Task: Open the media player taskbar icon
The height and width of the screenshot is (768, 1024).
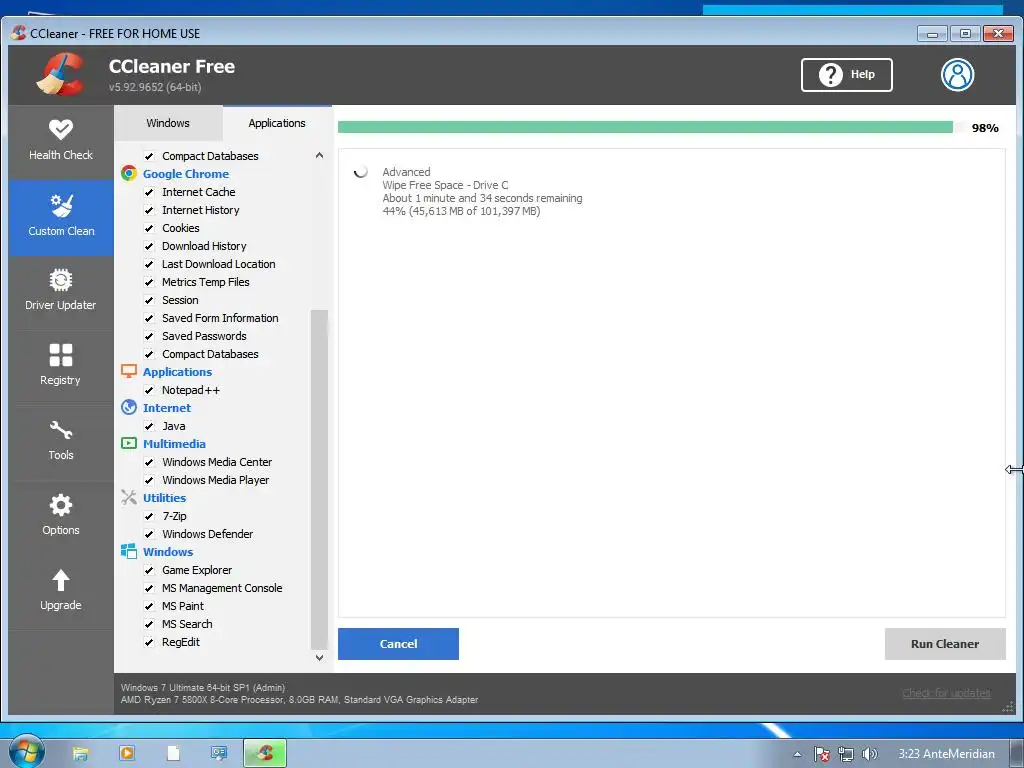Action: pos(127,753)
